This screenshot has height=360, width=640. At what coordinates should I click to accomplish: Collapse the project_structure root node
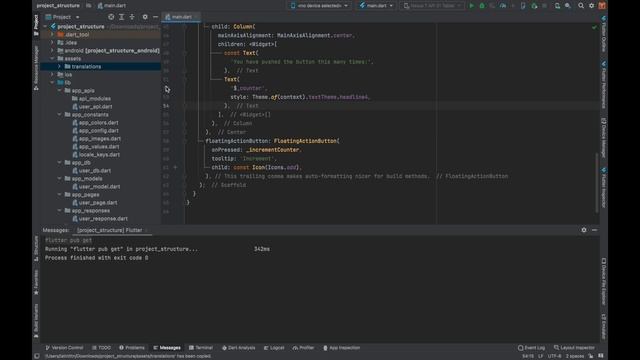pos(45,27)
